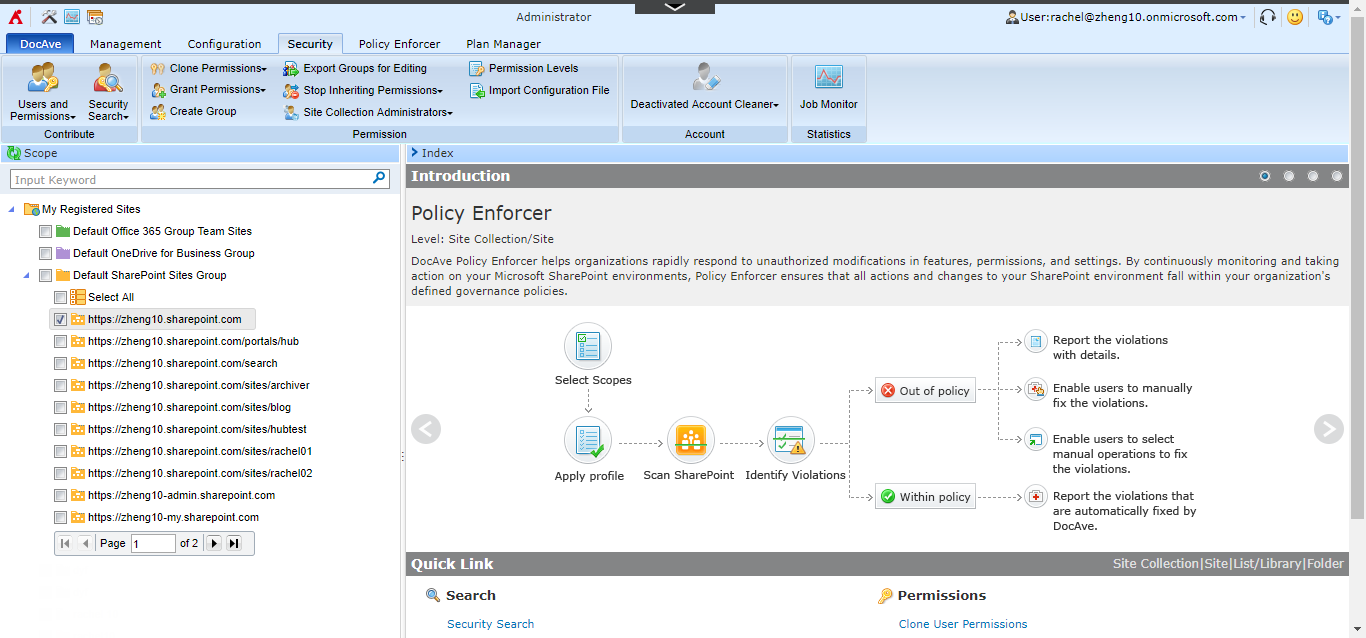Click the Security Search quick link
The width and height of the screenshot is (1366, 638).
point(490,624)
